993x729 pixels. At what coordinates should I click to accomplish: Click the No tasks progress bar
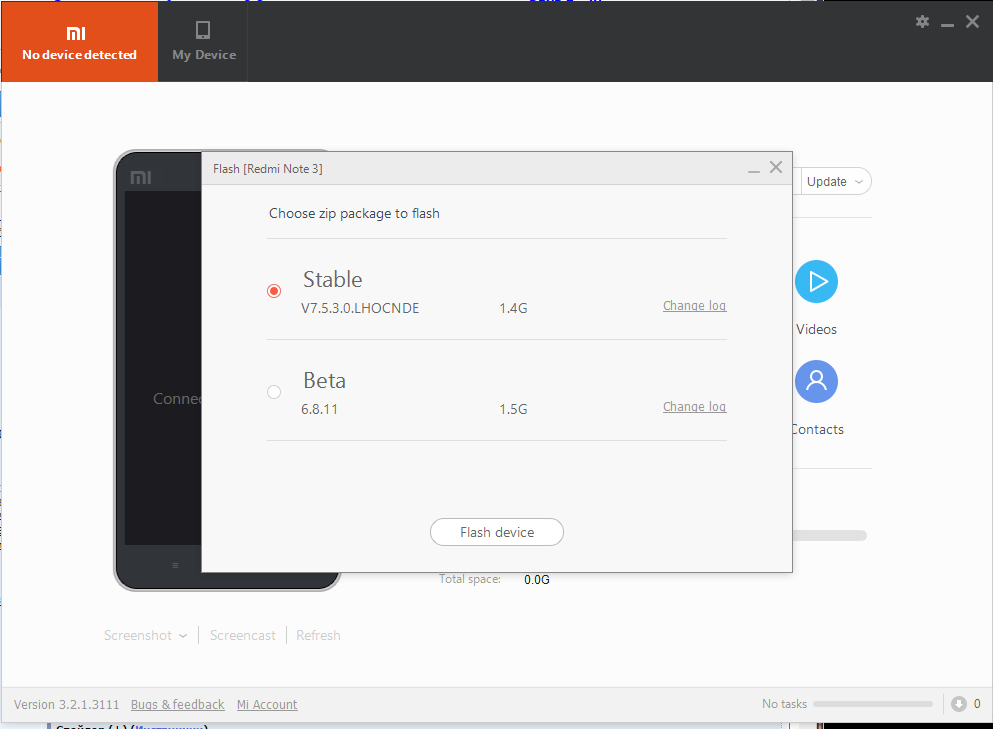coord(873,704)
